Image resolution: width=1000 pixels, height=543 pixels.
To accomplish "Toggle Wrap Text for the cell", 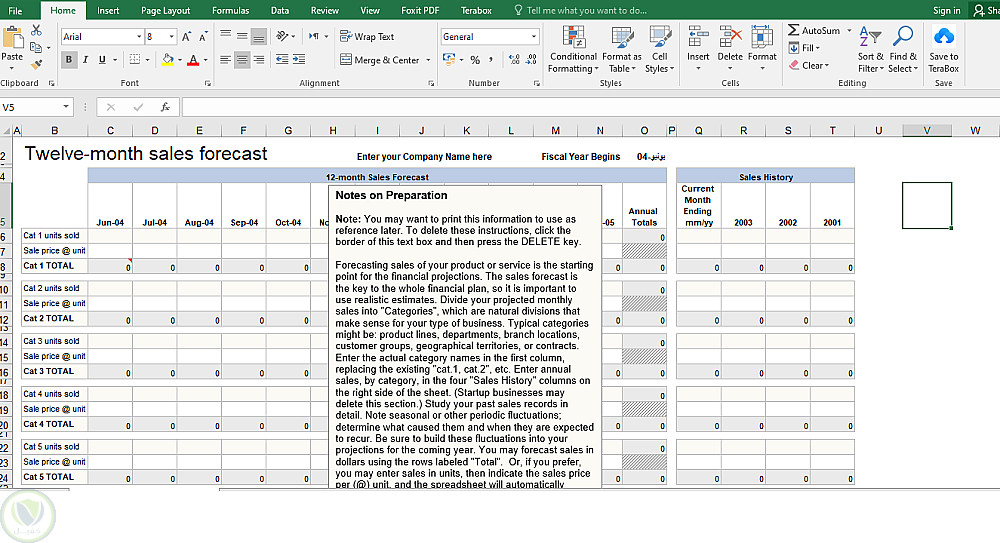I will coord(366,37).
